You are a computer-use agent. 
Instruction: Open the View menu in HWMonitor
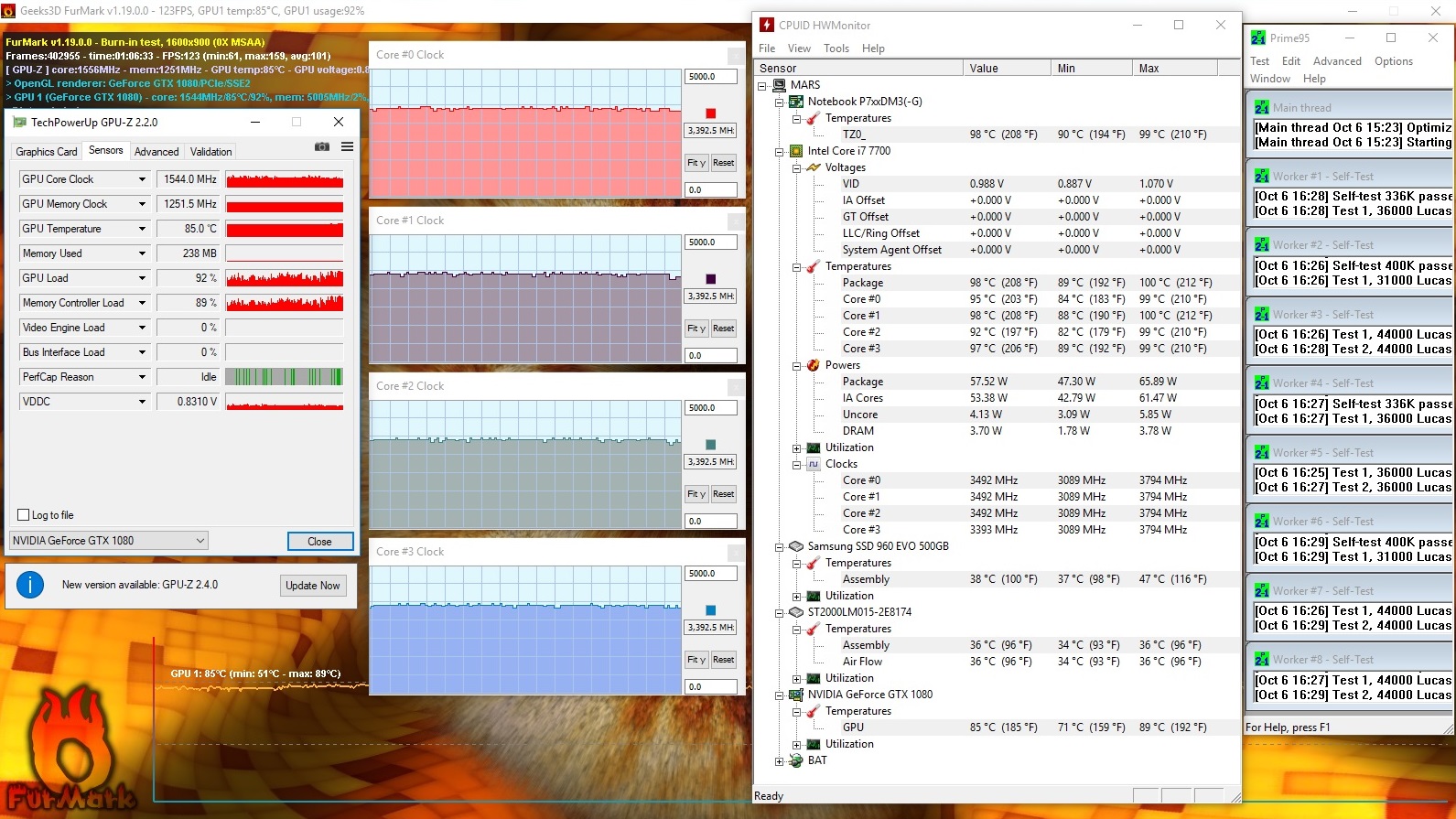click(799, 48)
